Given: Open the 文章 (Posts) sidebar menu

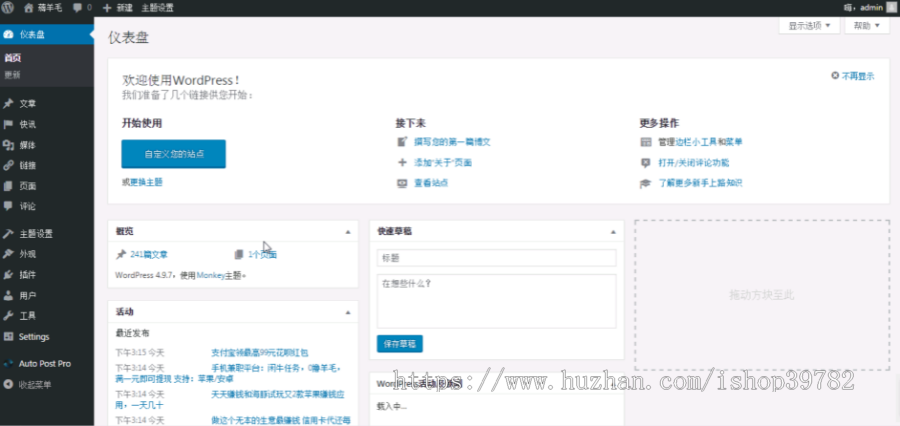Looking at the screenshot, I should coord(27,103).
